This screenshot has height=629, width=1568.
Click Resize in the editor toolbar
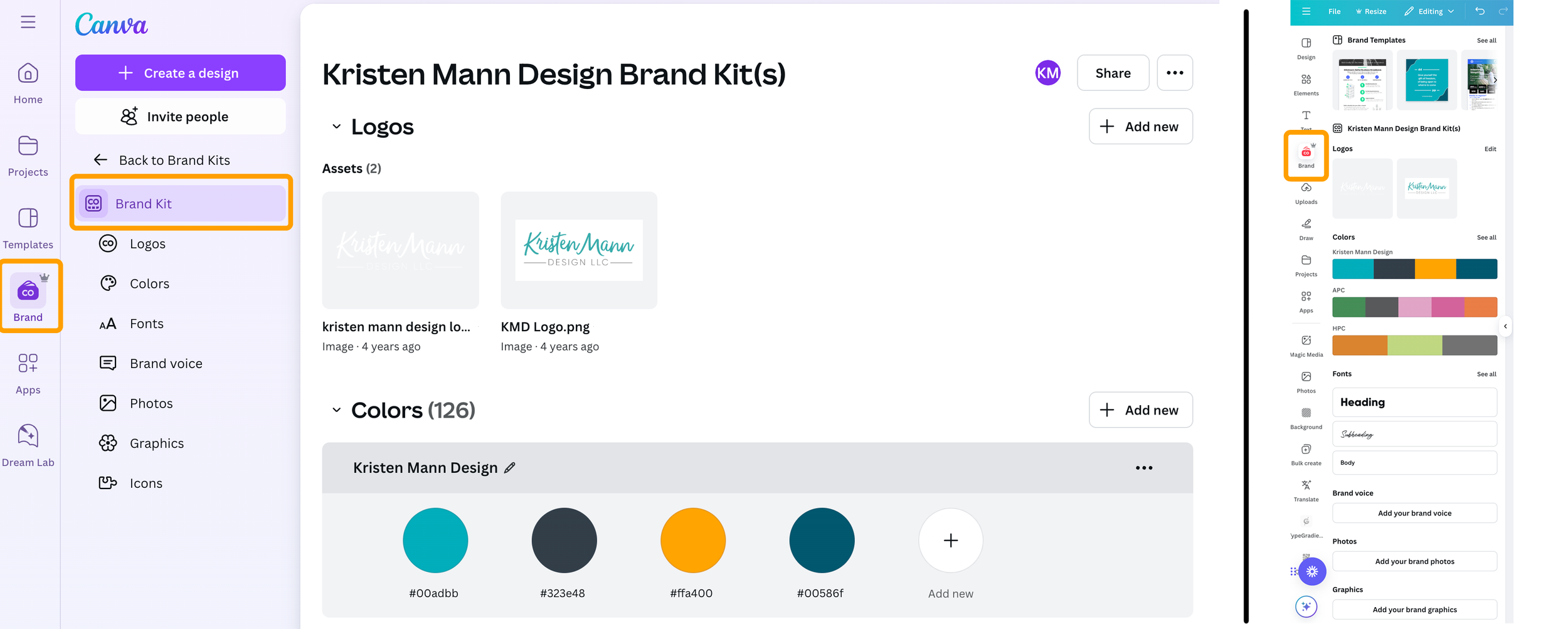click(x=1372, y=11)
